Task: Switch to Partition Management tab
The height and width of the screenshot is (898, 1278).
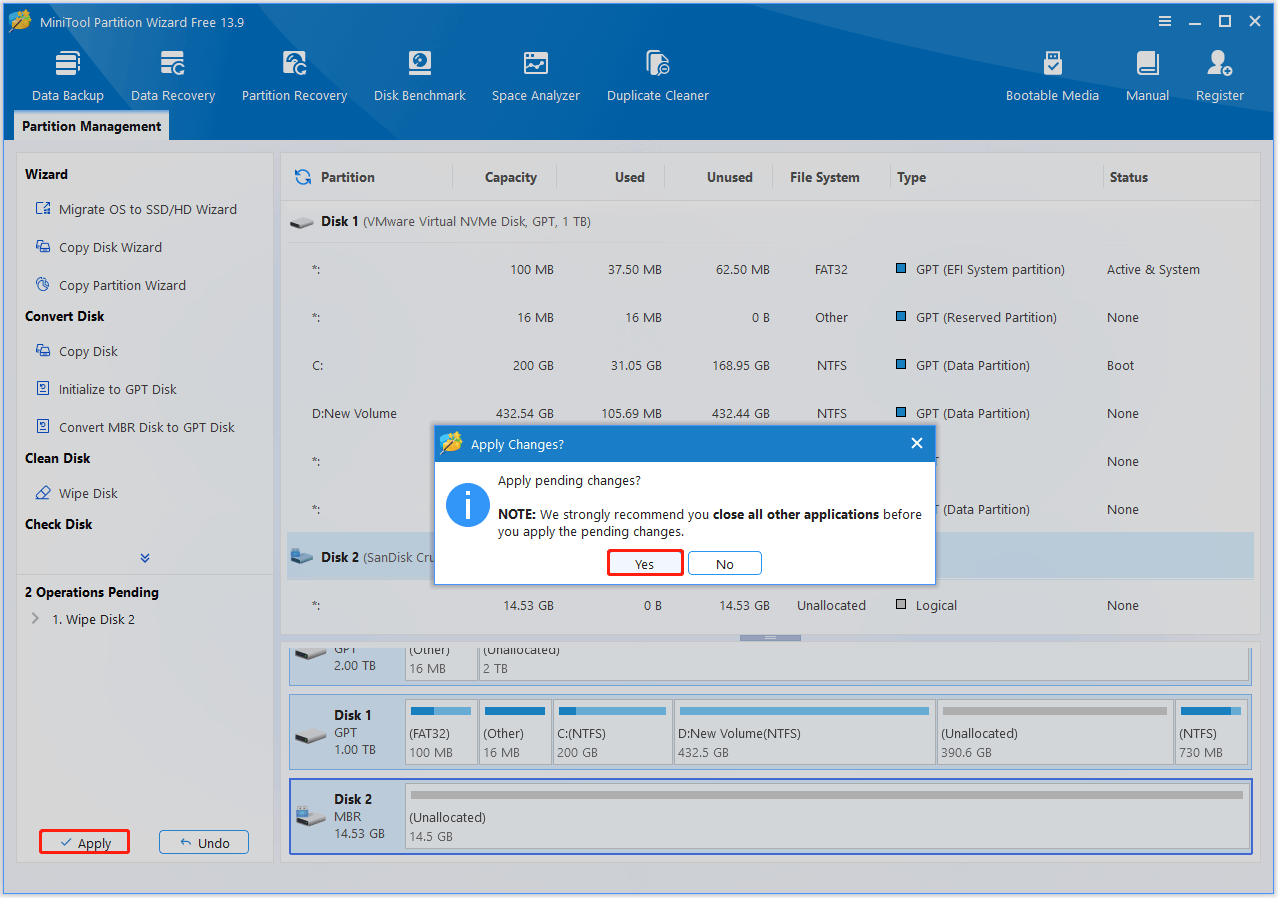Action: pos(91,126)
